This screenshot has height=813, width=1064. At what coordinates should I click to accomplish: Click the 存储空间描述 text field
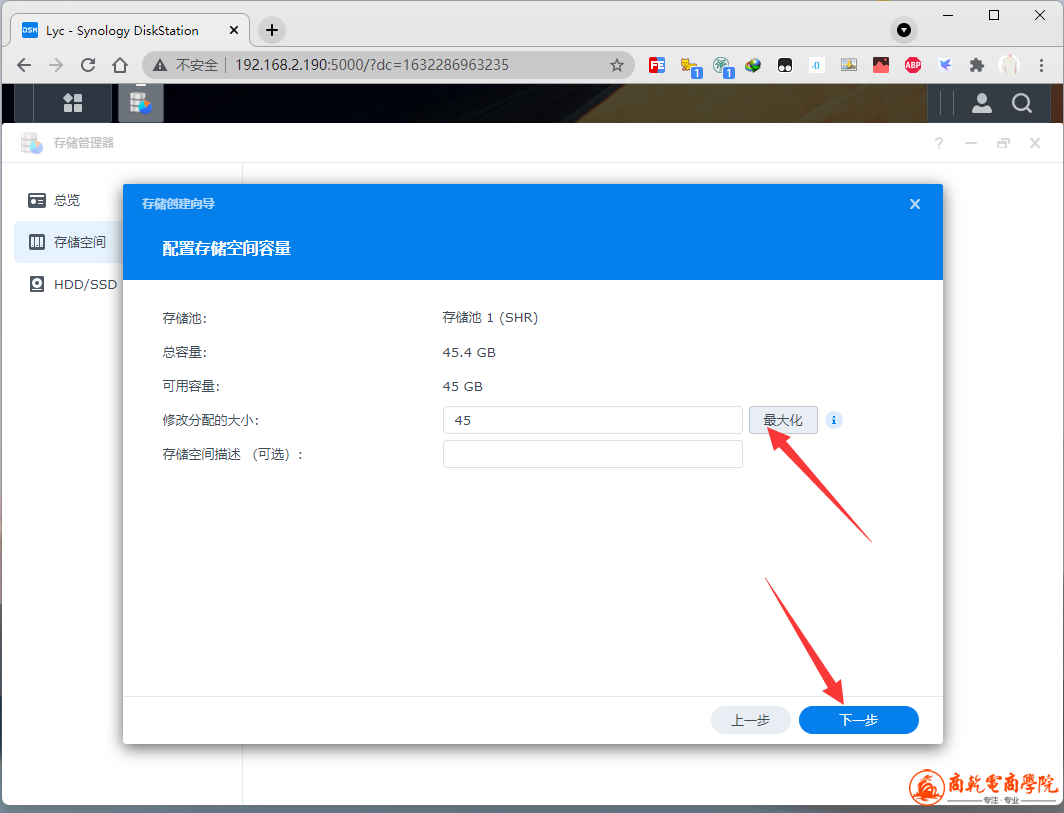click(592, 454)
